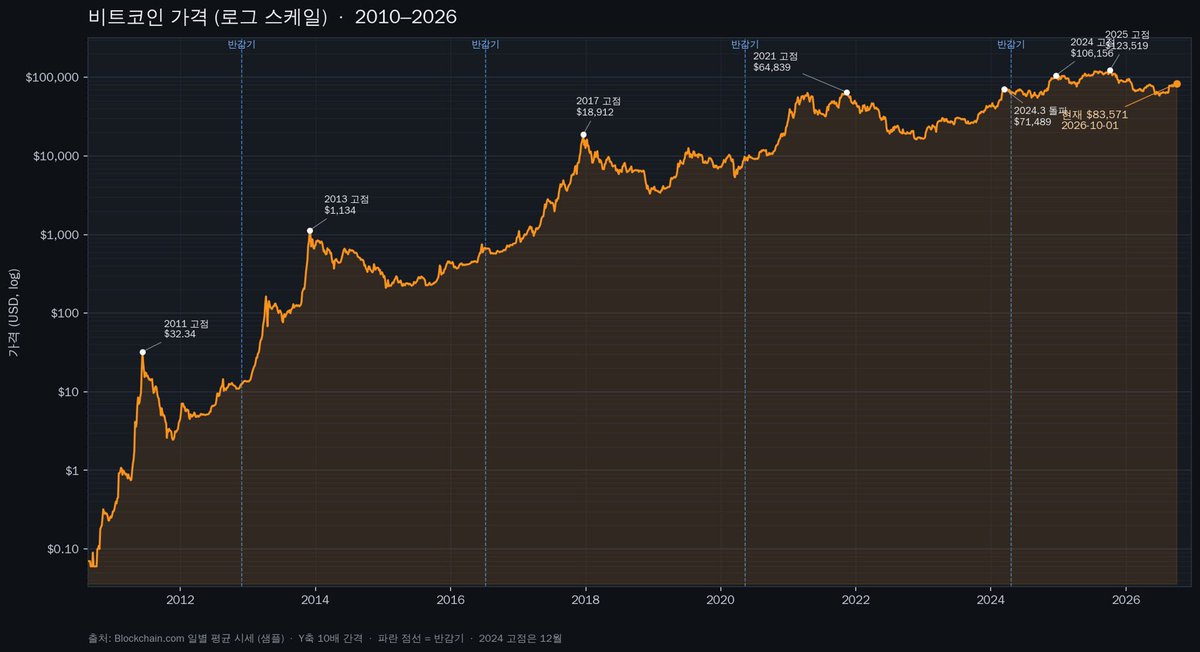Viewport: 1200px width, 652px height.
Task: Click the annotation text $71,489
Action: pos(1033,122)
